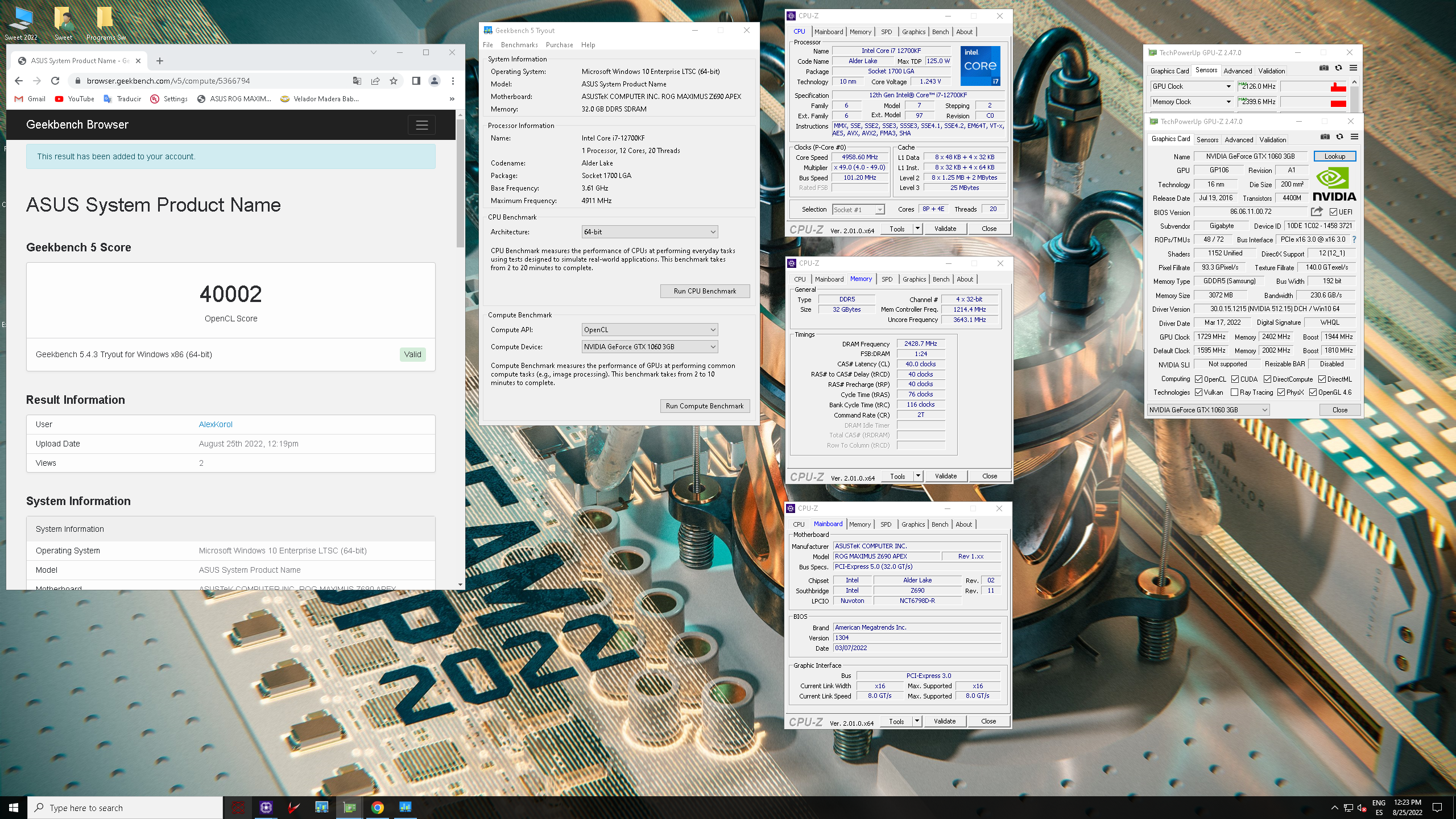The image size is (1456, 819).
Task: Toggle the Ray Tracing checkbox
Action: [1235, 392]
